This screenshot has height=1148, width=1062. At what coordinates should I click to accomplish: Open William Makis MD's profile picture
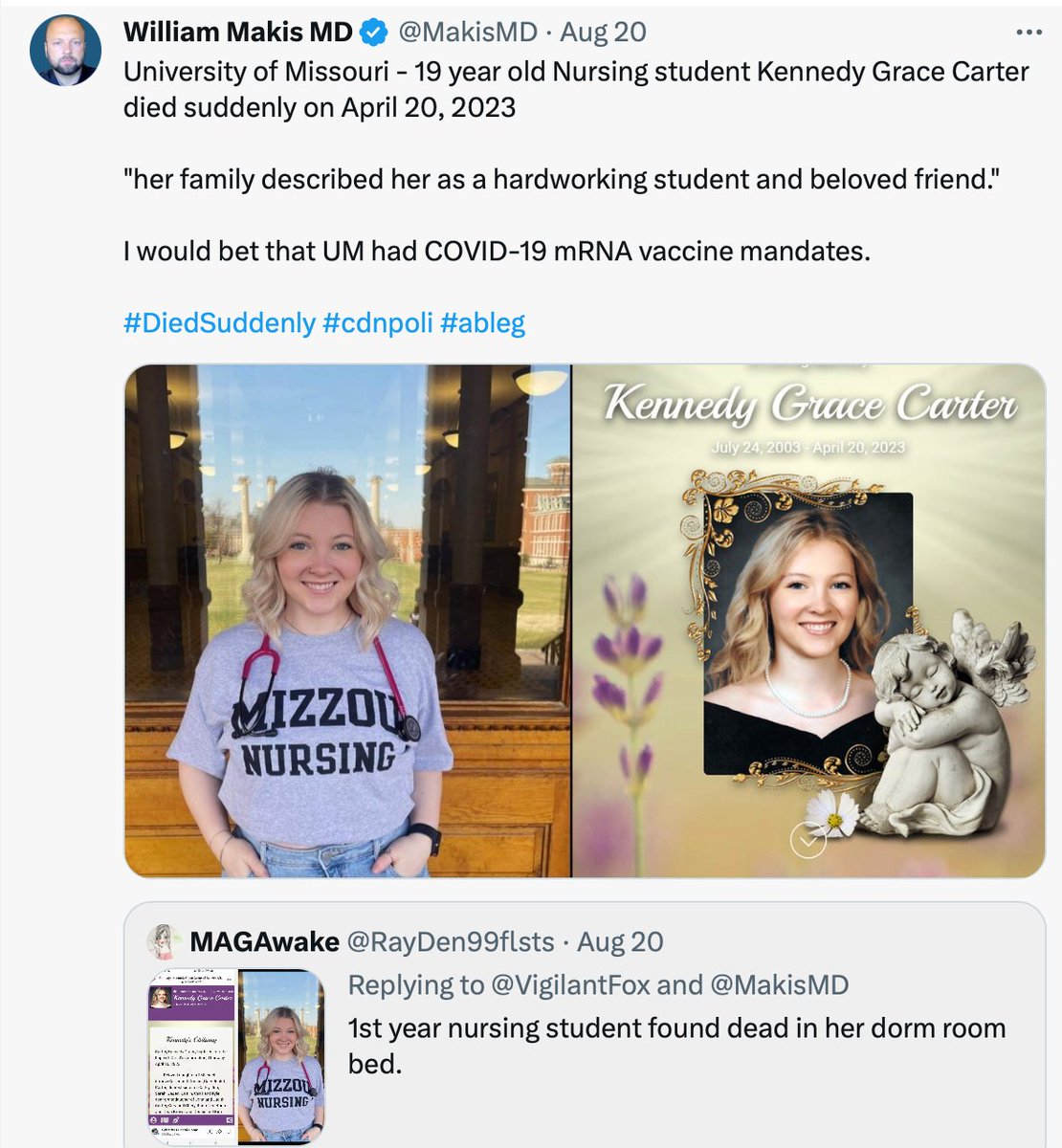65,50
